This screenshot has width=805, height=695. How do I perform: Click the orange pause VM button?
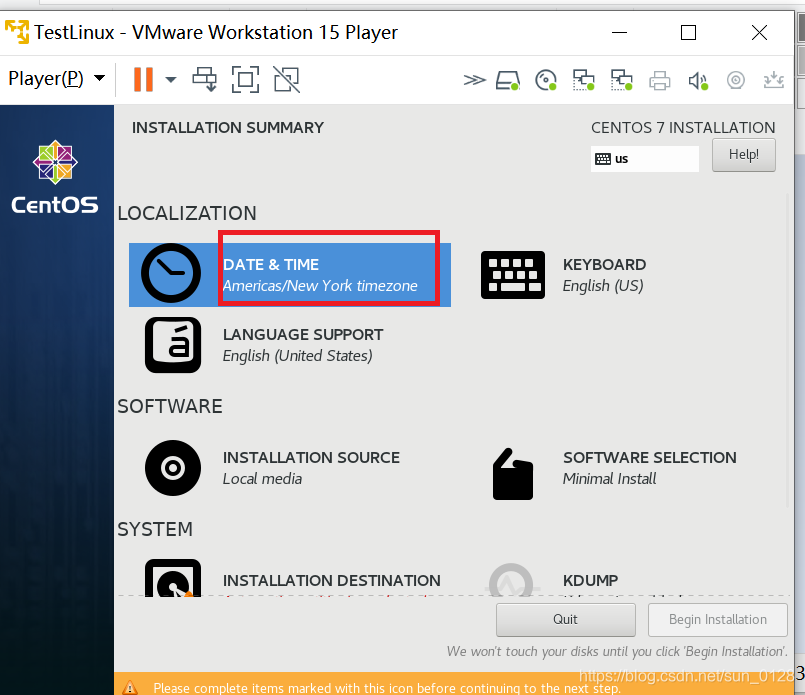(143, 80)
